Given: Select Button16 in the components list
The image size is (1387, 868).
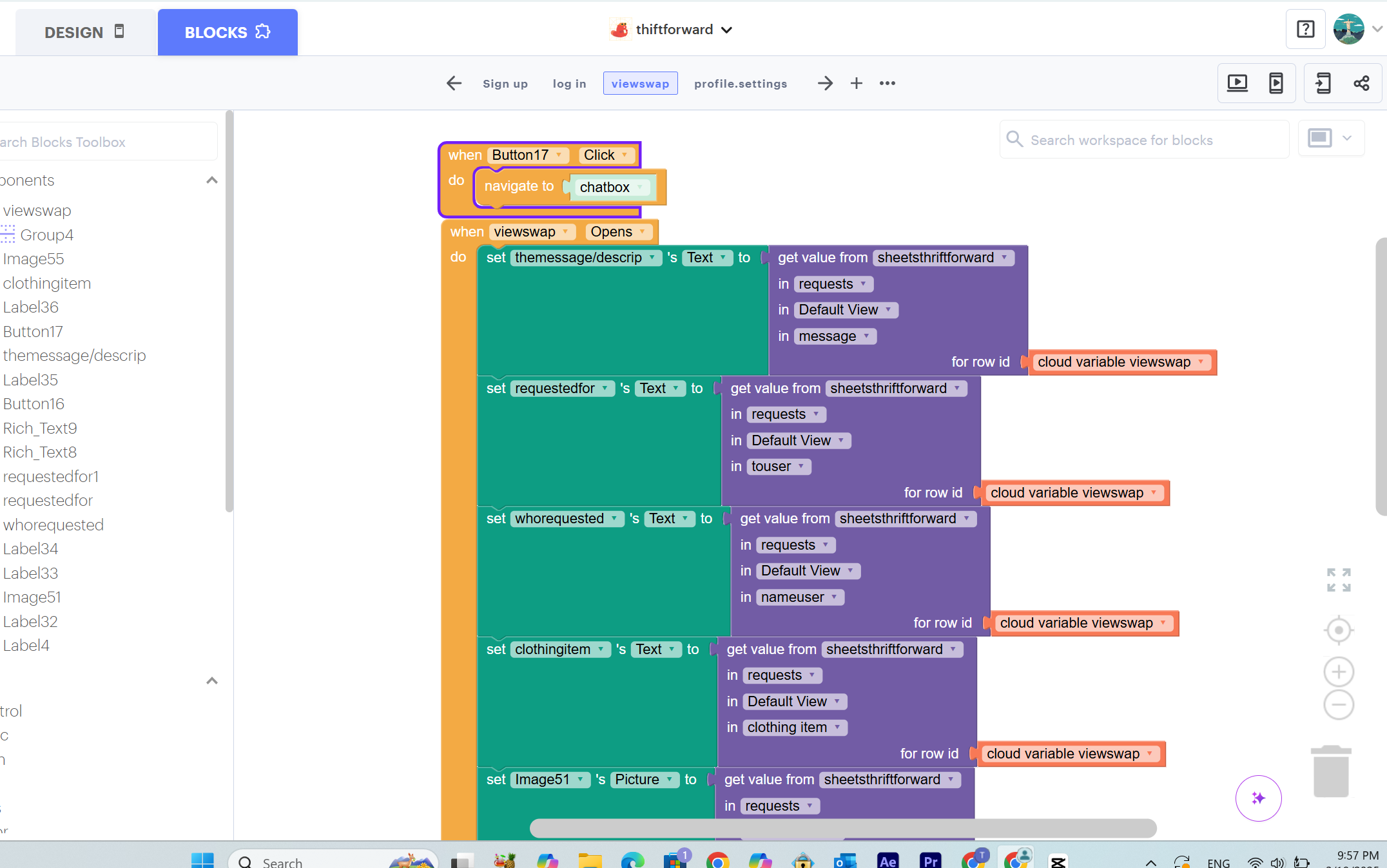Looking at the screenshot, I should (34, 404).
